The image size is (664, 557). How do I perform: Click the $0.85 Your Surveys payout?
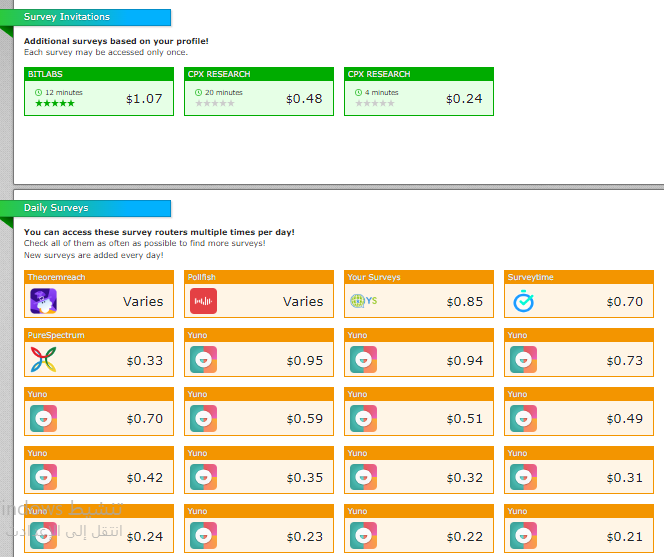click(x=465, y=302)
